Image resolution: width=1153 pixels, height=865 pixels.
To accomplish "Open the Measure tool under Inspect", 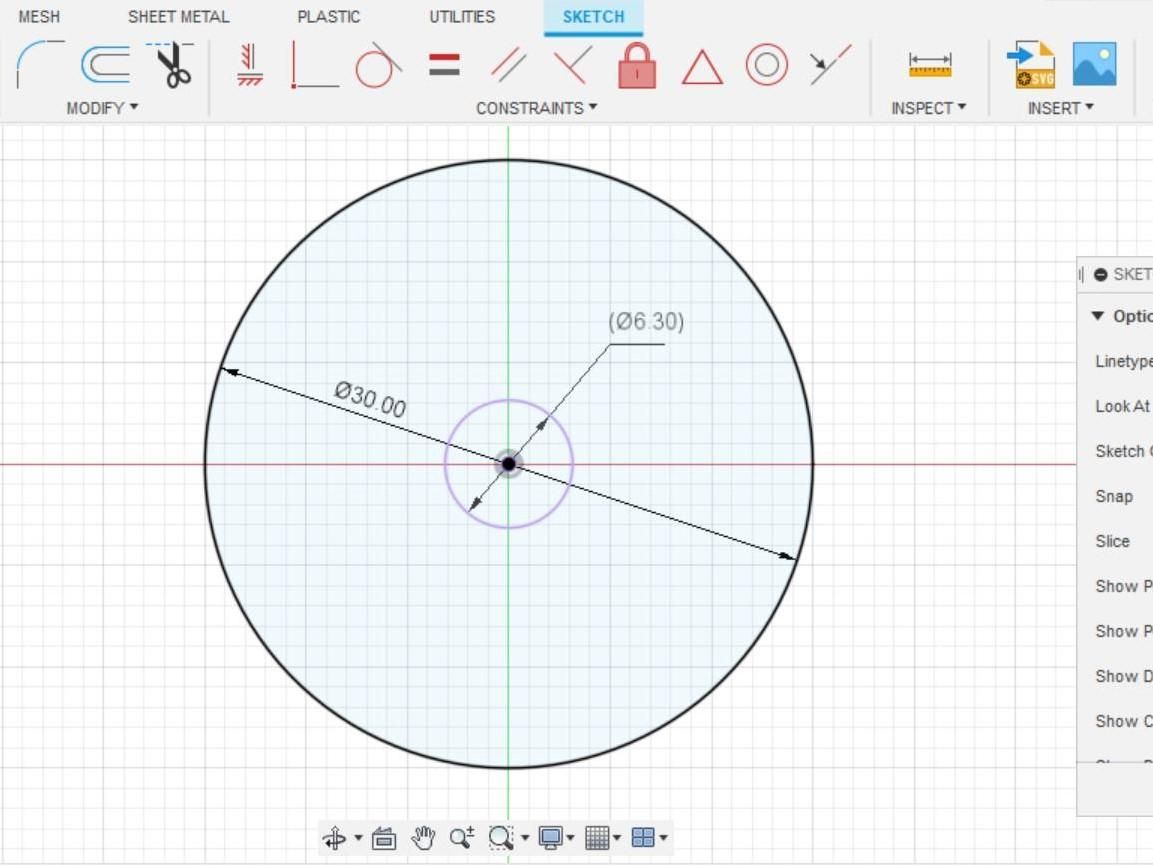I will click(928, 65).
